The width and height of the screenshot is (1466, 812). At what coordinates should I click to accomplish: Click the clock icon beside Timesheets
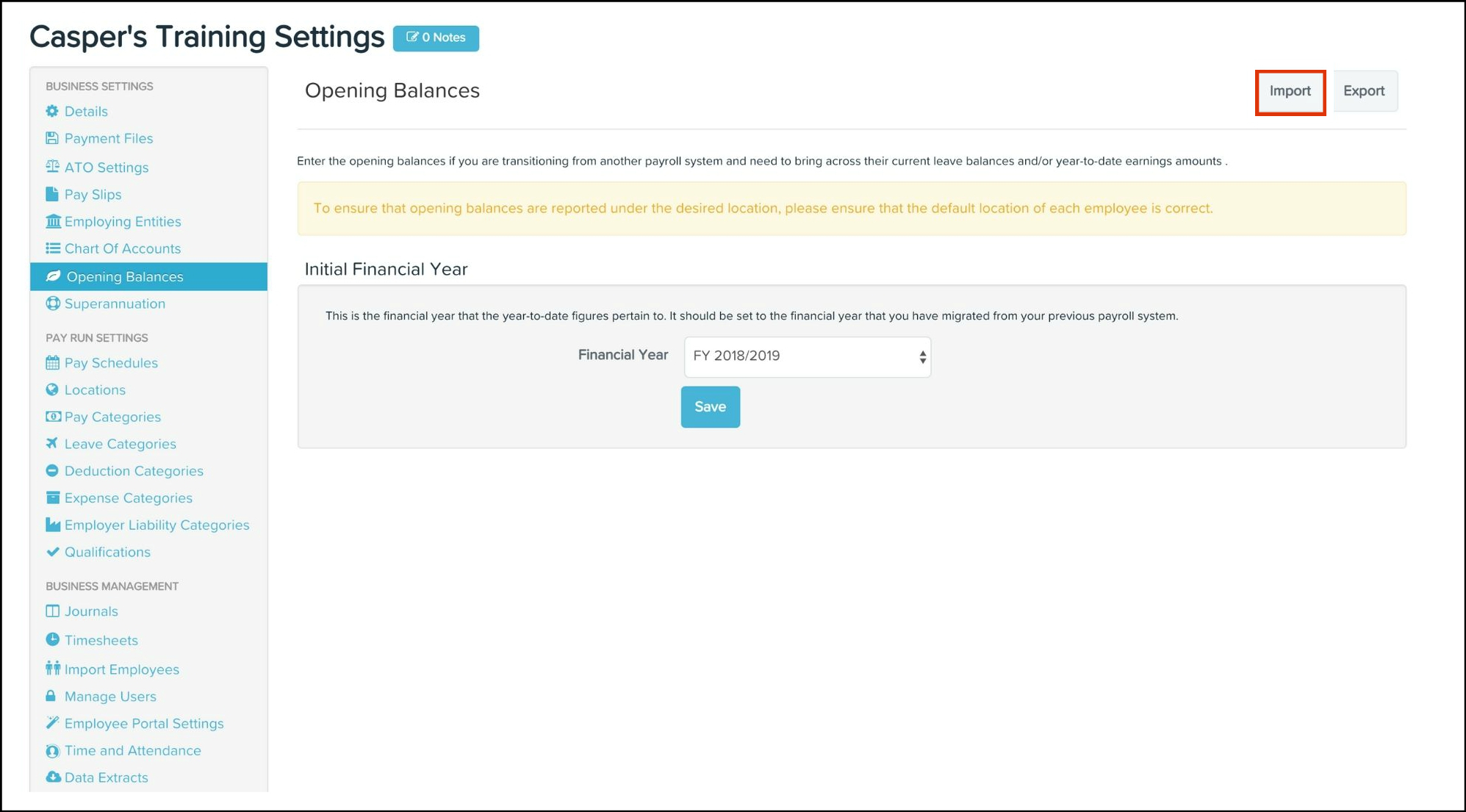(52, 639)
